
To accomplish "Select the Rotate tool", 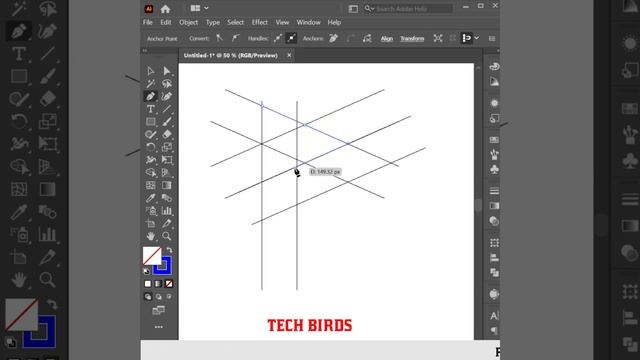I will tap(151, 147).
